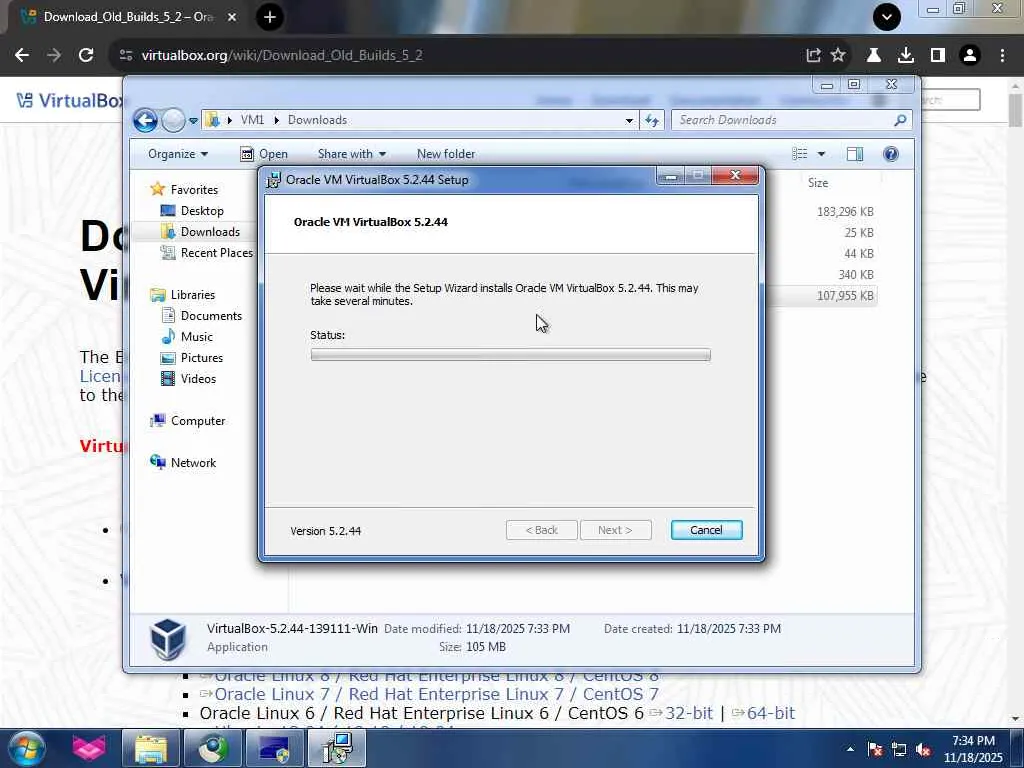Screen dimensions: 1024x768
Task: Show hidden system tray icons
Action: coord(850,749)
